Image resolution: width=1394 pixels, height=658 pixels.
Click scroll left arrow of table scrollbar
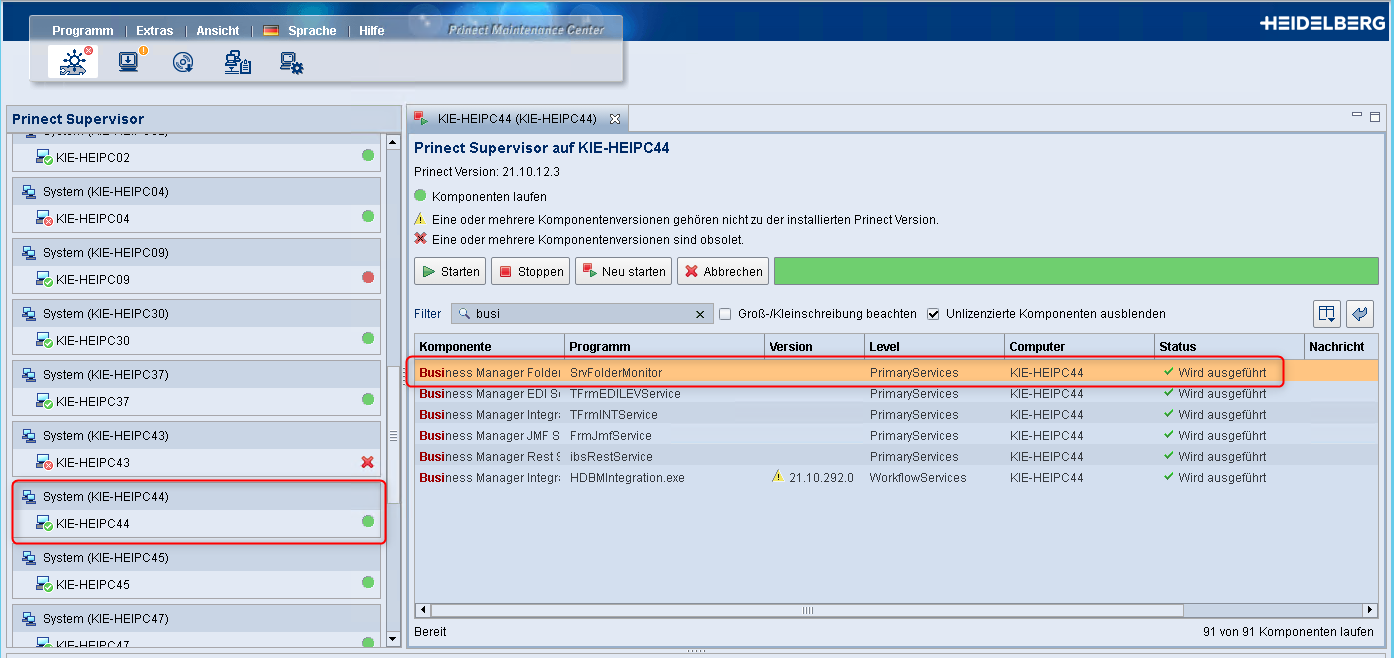(x=423, y=610)
